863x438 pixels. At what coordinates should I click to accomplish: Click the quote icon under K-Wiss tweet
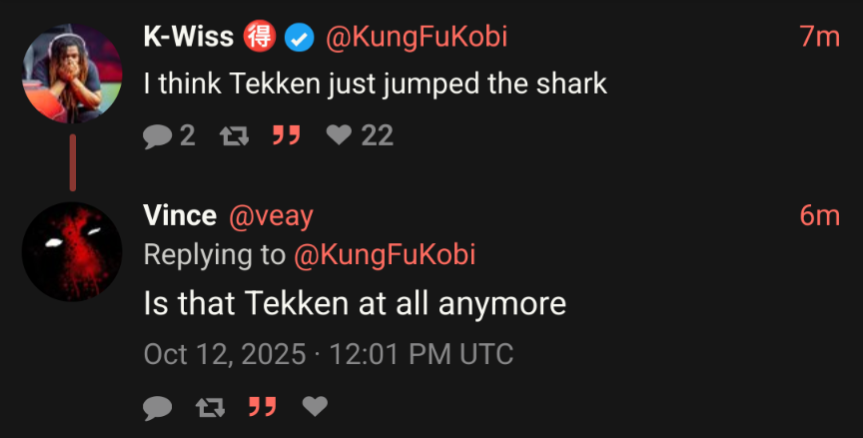(x=286, y=135)
